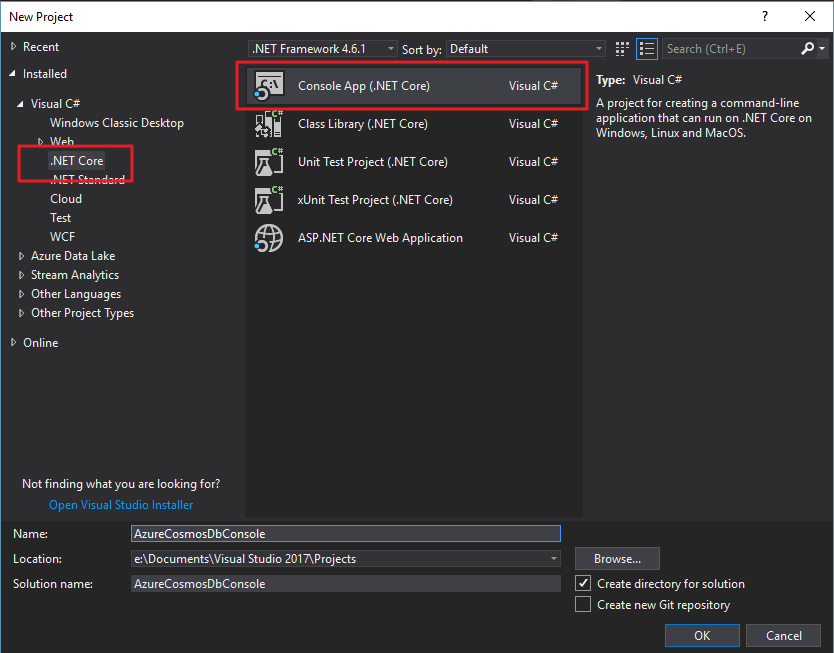Viewport: 834px width, 653px height.
Task: Select Console App (.NET Core) template name
Action: (x=364, y=86)
